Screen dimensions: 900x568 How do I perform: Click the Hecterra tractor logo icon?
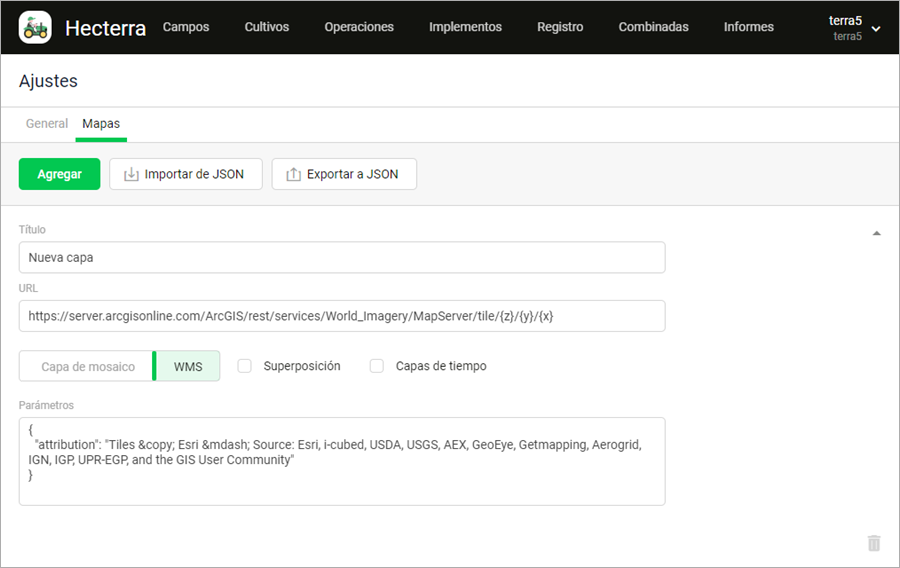[x=35, y=27]
